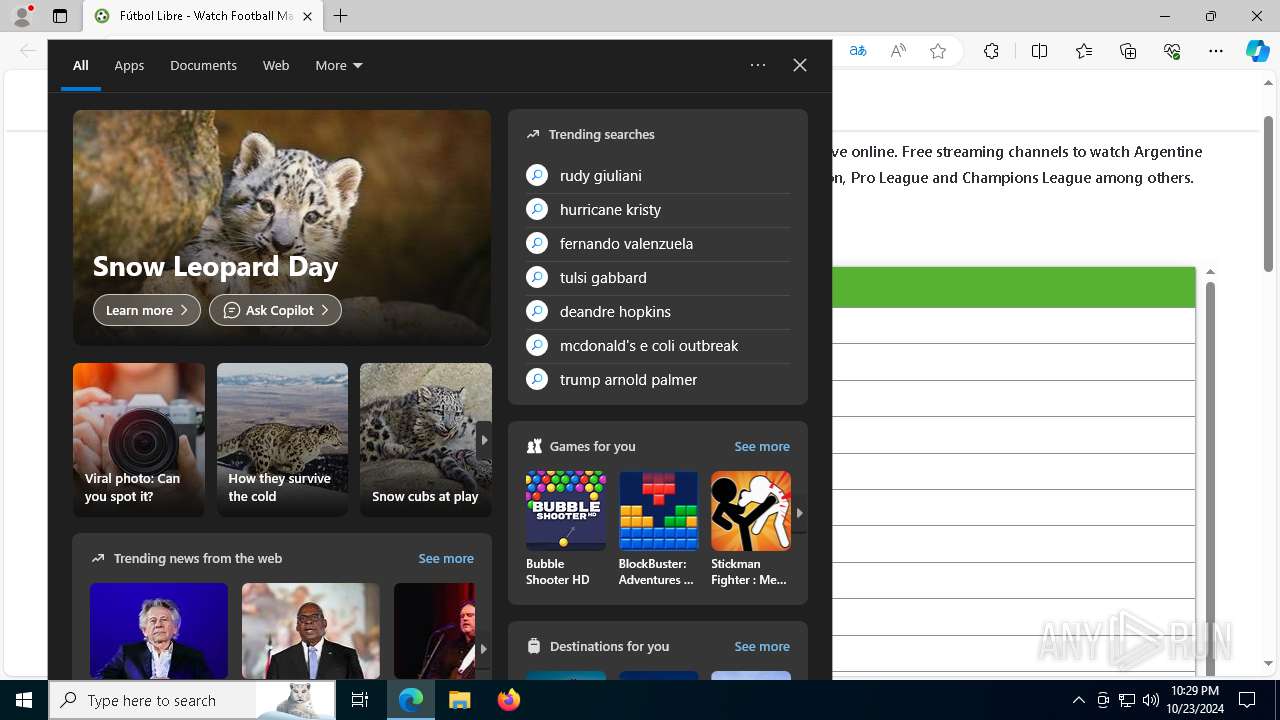Click the taskbar search box
The height and width of the screenshot is (720, 1280).
192,700
